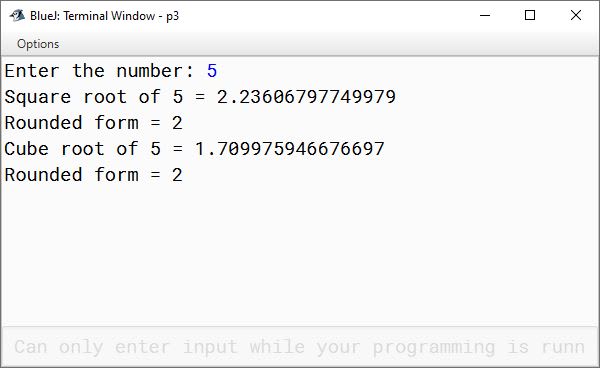Screen dimensions: 600x368
Task: Click the word 'Square' in the output
Action: click(x=38, y=98)
